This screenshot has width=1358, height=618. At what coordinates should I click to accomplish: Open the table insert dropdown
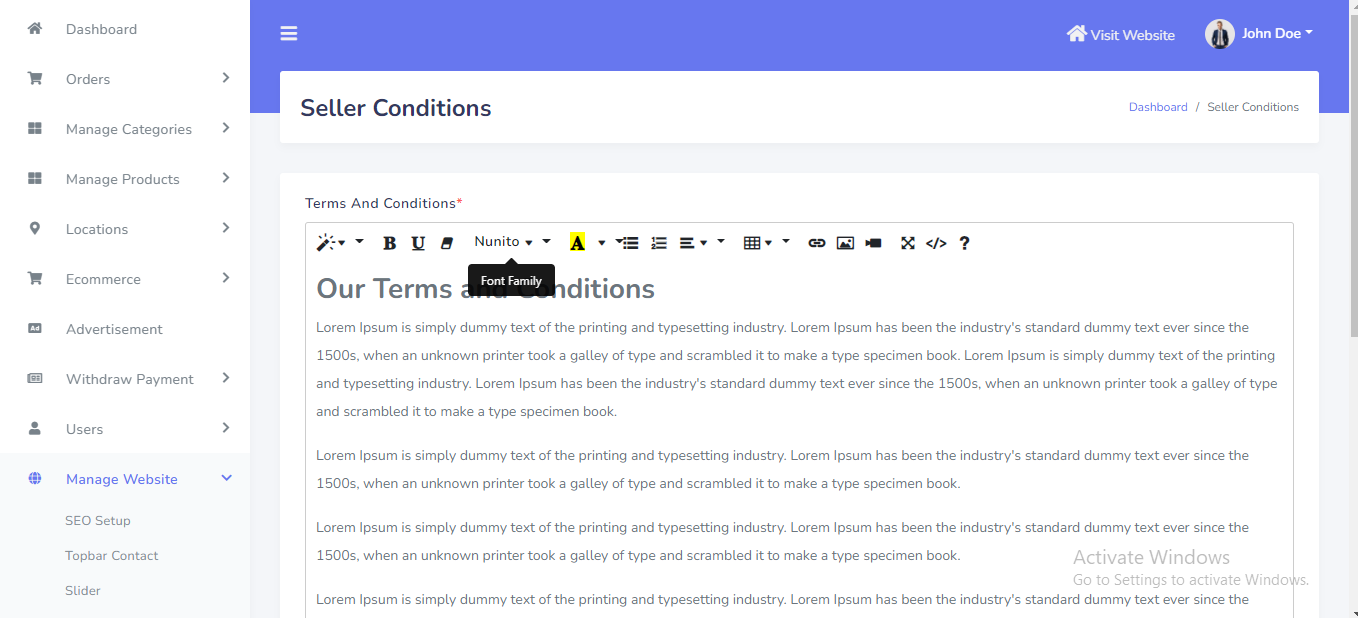pos(757,243)
